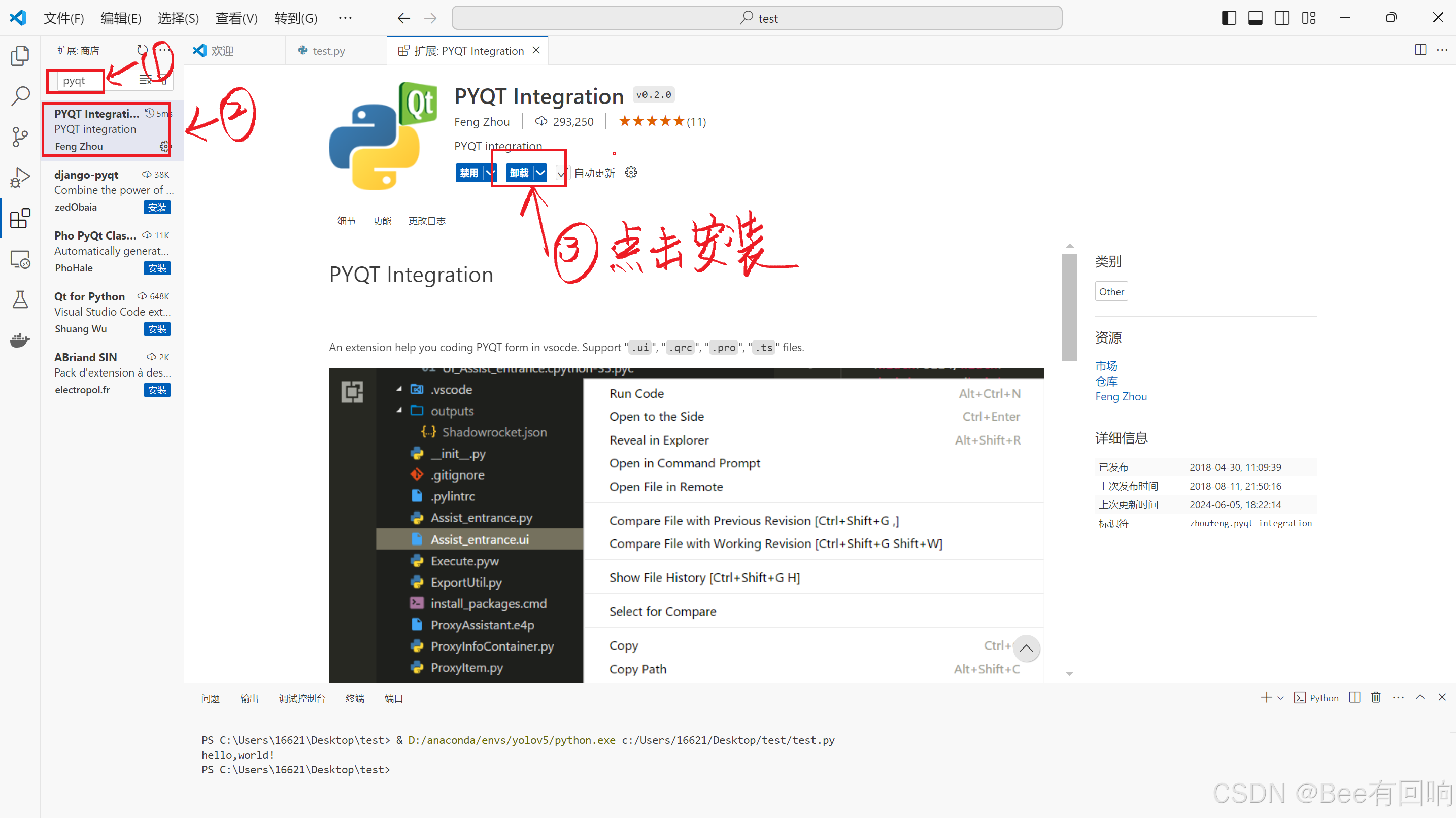Switch to the 输出 panel tab
Image resolution: width=1456 pixels, height=818 pixels.
click(249, 699)
